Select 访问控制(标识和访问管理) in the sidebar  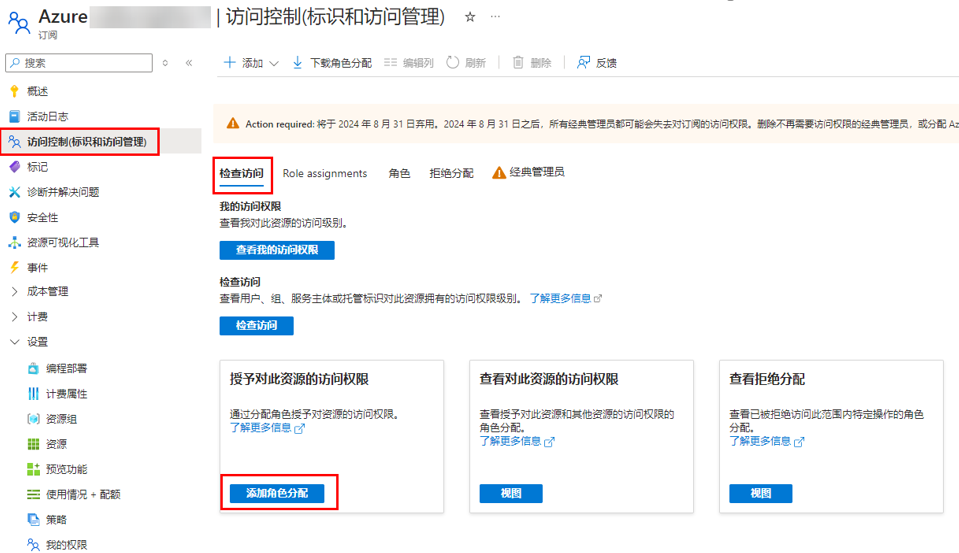(100, 142)
